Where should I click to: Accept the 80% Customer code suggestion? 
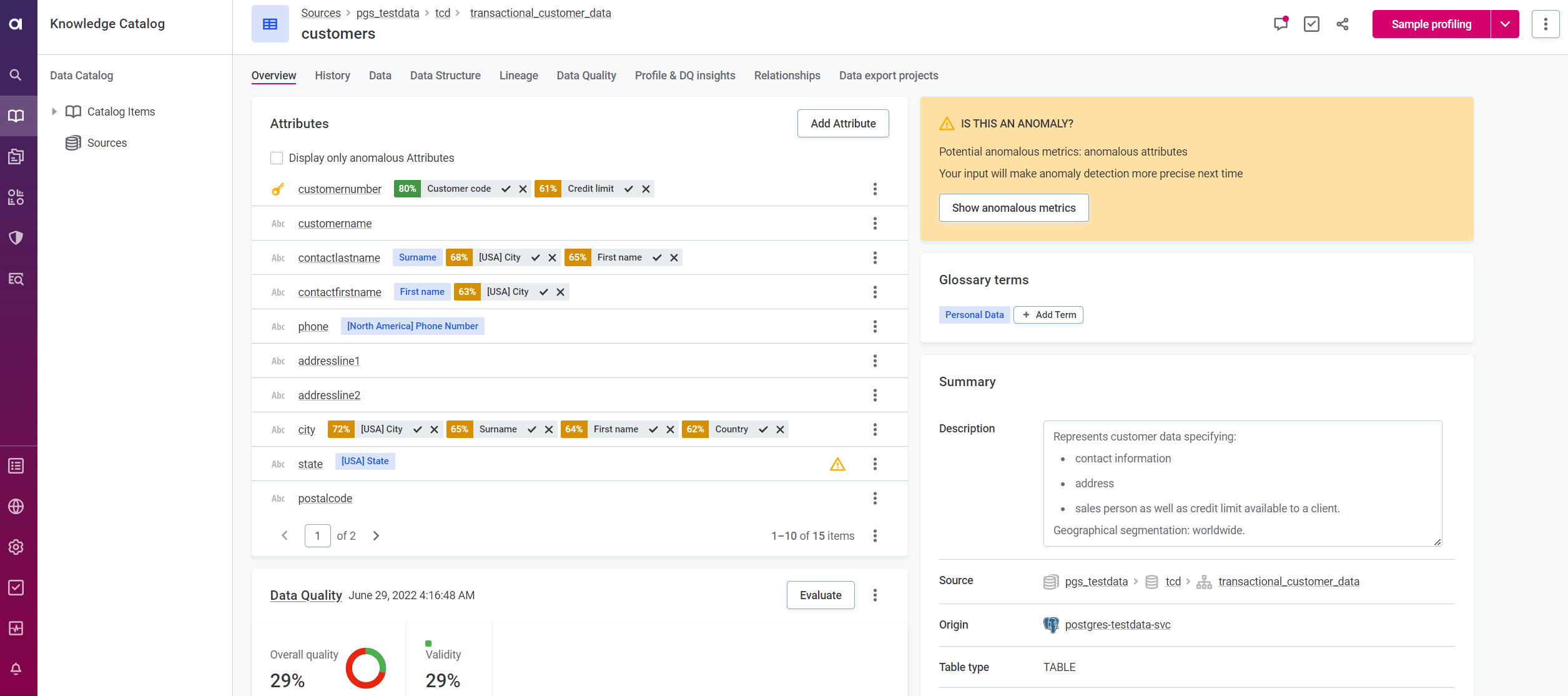(x=506, y=189)
